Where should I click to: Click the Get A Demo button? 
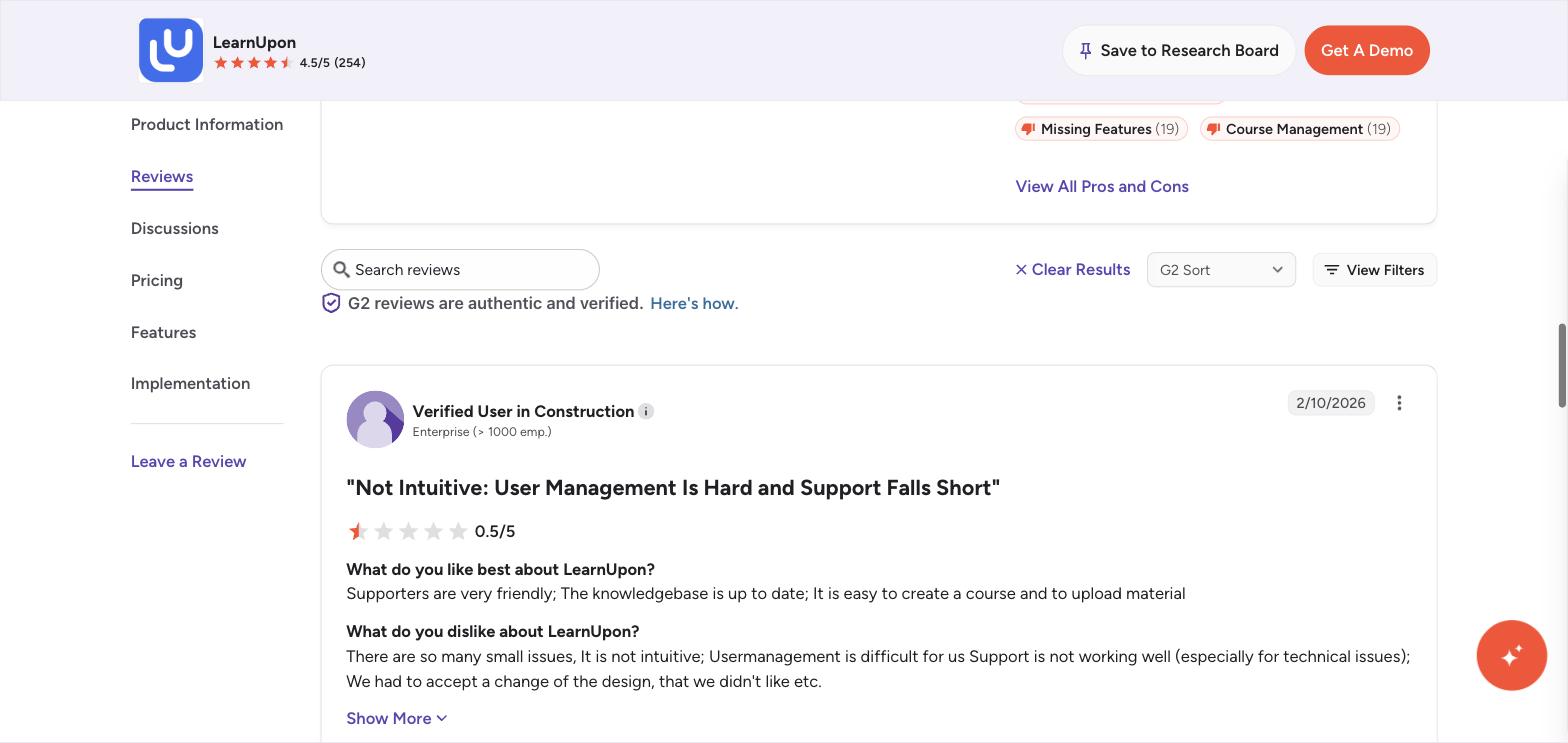[1367, 50]
